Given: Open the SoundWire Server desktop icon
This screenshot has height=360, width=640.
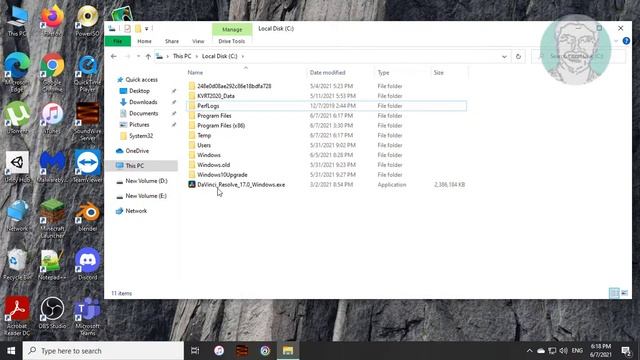Looking at the screenshot, I should pos(87,120).
